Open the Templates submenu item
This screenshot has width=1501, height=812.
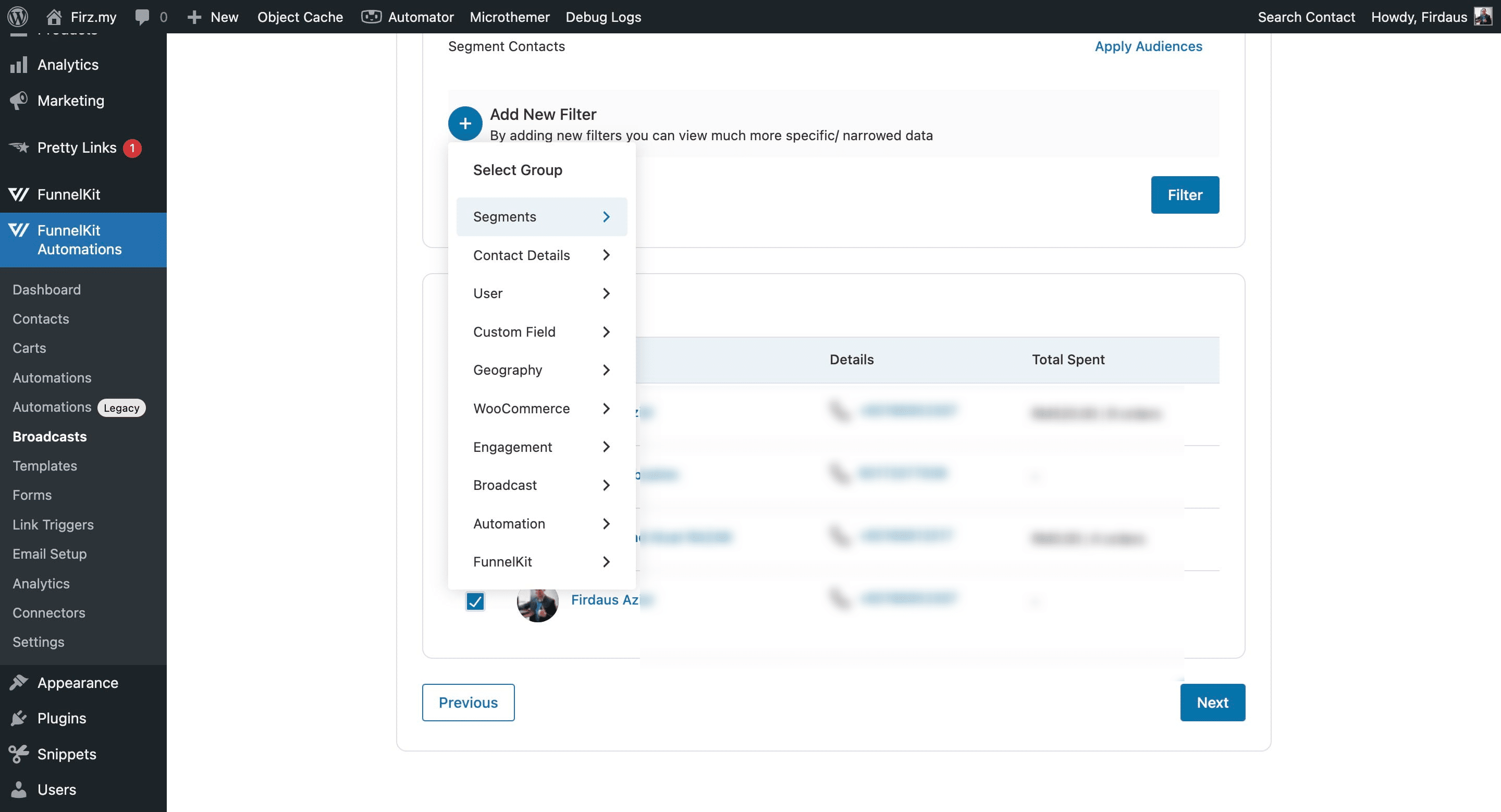(x=45, y=465)
